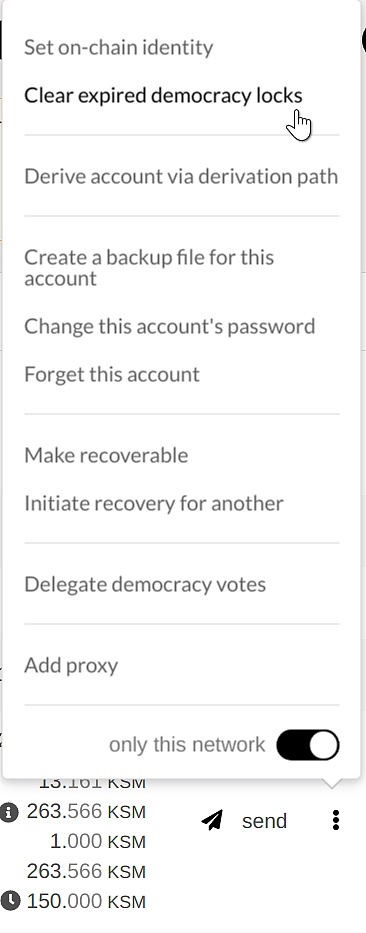The height and width of the screenshot is (933, 366).
Task: Select Delegate democracy votes
Action: coord(145,584)
